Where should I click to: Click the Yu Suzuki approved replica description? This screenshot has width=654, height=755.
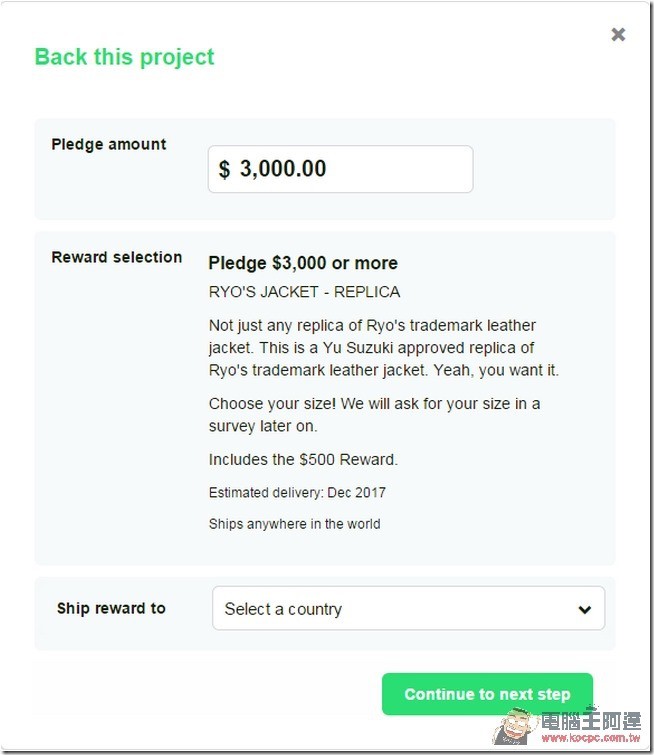pyautogui.click(x=384, y=348)
